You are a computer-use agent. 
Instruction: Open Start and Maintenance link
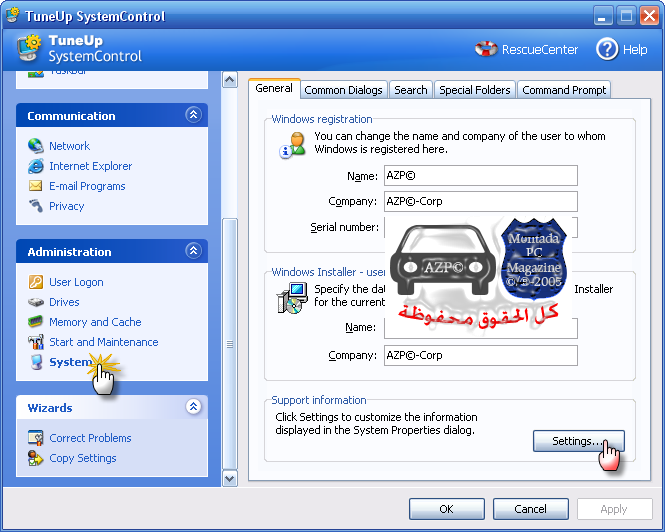[103, 342]
